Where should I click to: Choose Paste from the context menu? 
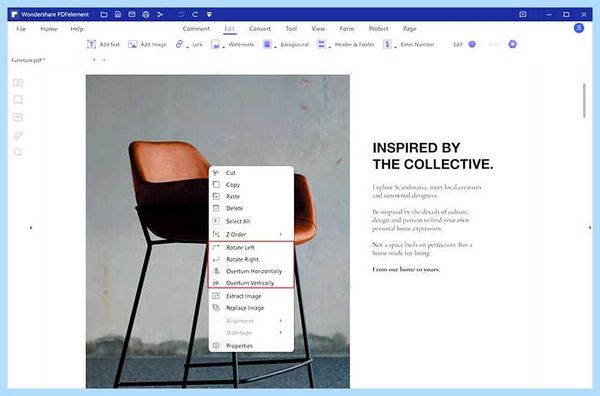[251, 197]
